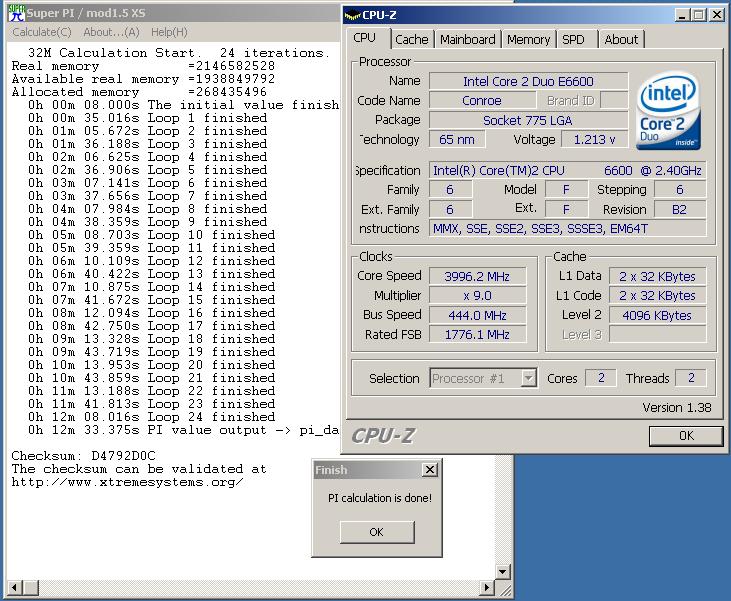Select the CPU tab in CPU-Z
Screen dimensions: 731x601
click(x=365, y=38)
